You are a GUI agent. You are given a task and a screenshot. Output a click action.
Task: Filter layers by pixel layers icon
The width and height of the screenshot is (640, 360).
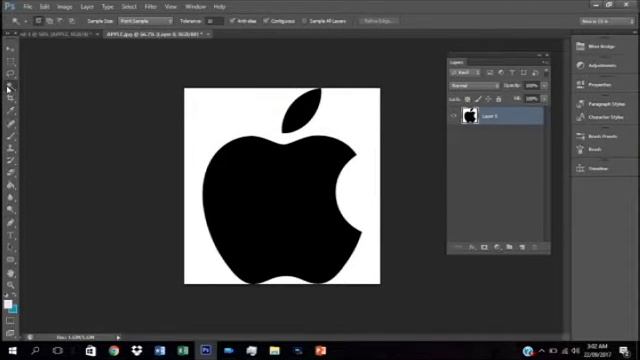[x=490, y=73]
